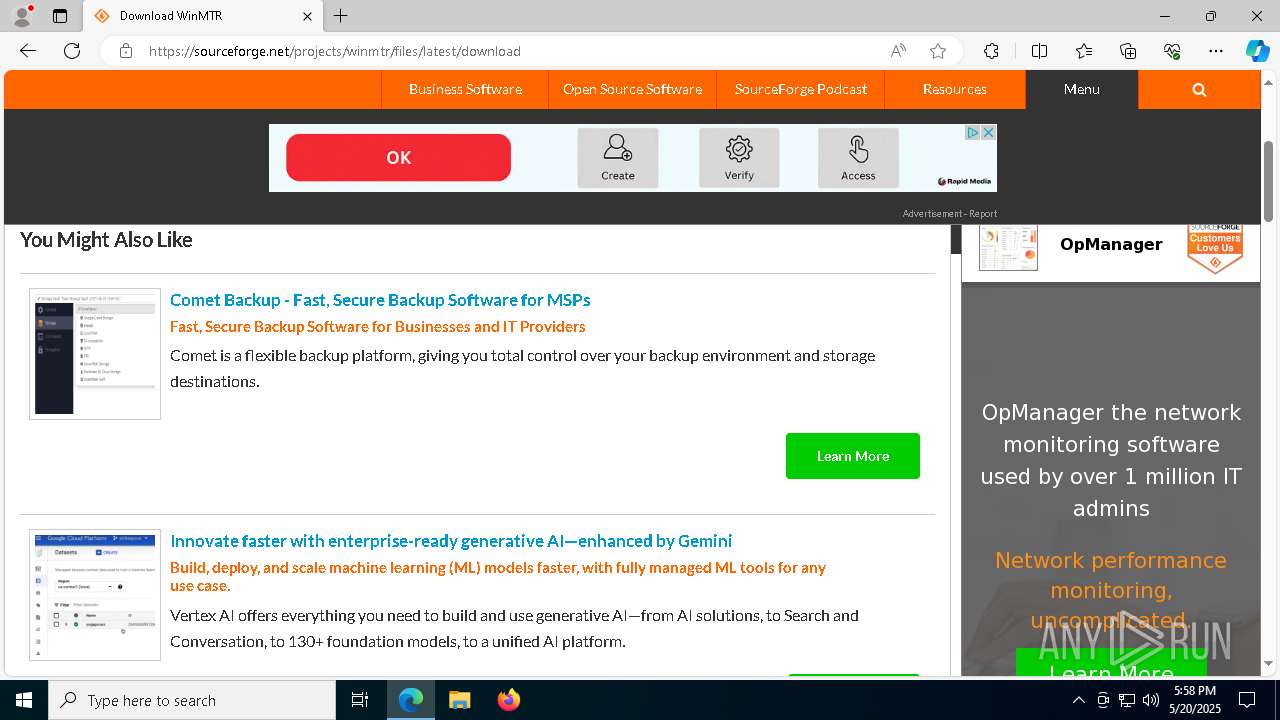Open Extensions puzzle icon

991,51
